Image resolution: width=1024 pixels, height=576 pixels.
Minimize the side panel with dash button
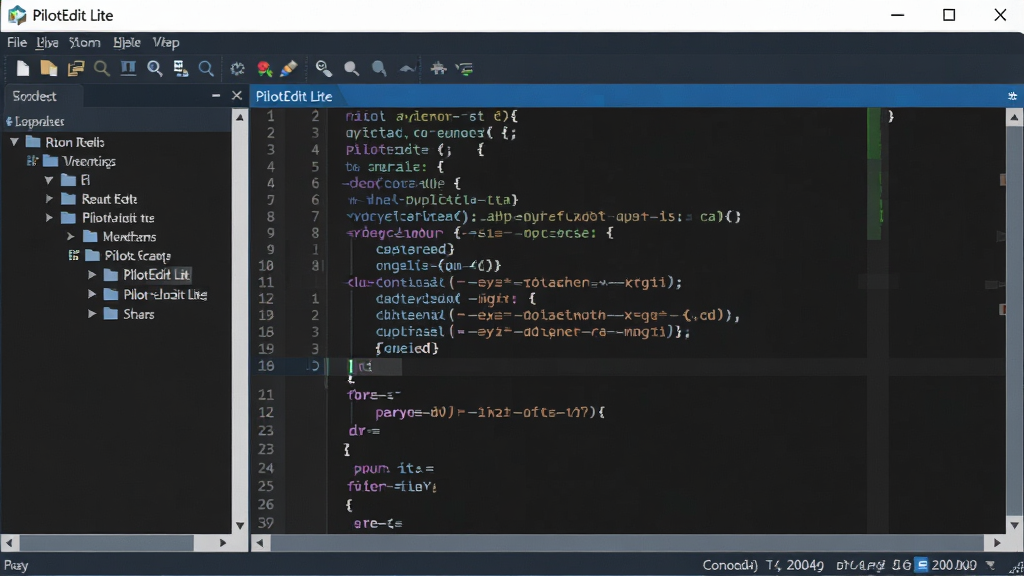(216, 96)
